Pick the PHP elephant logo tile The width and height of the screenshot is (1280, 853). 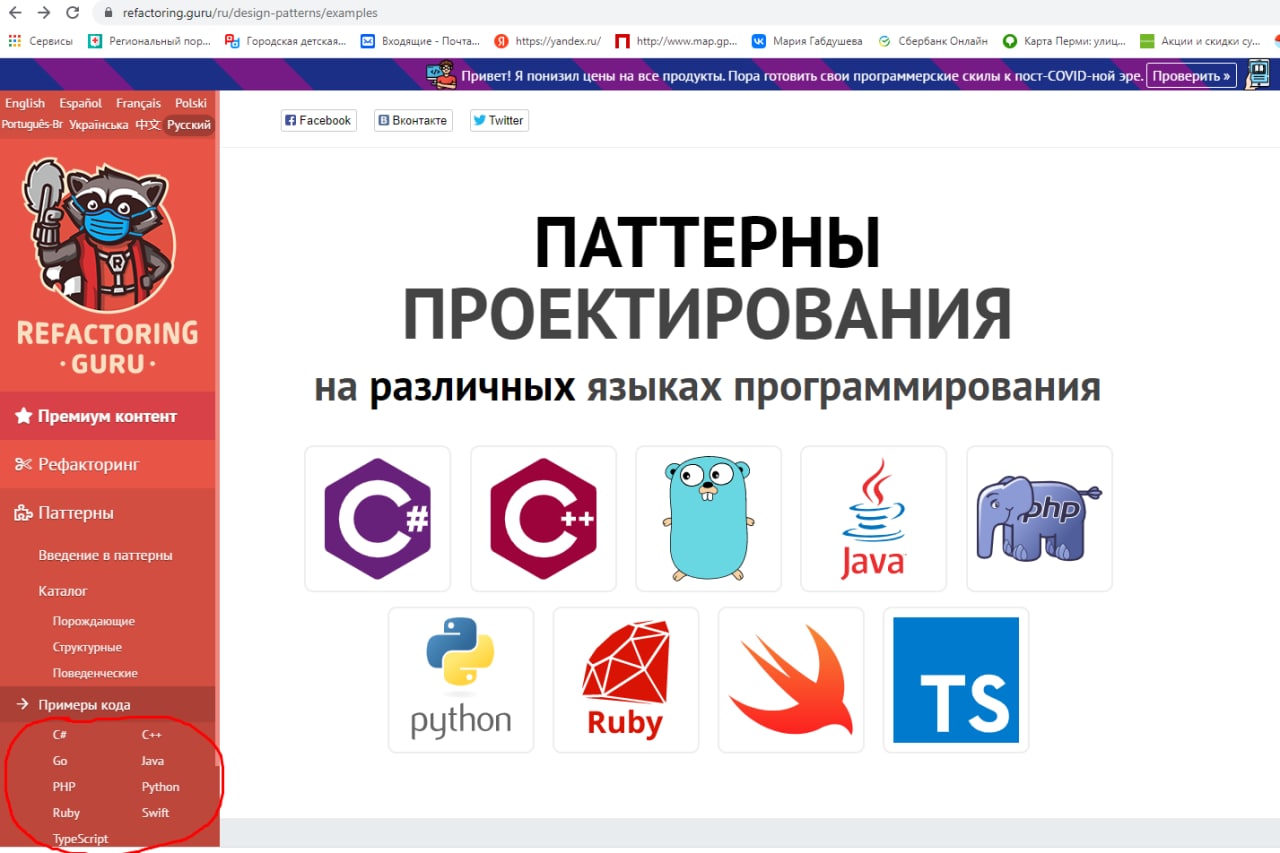point(1039,518)
